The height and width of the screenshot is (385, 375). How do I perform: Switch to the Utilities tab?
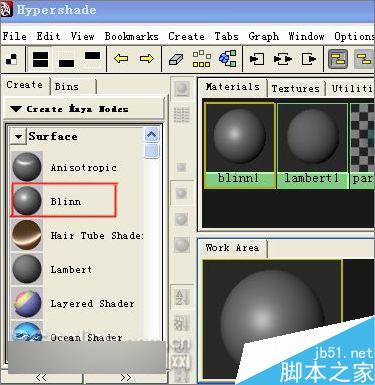coord(351,88)
